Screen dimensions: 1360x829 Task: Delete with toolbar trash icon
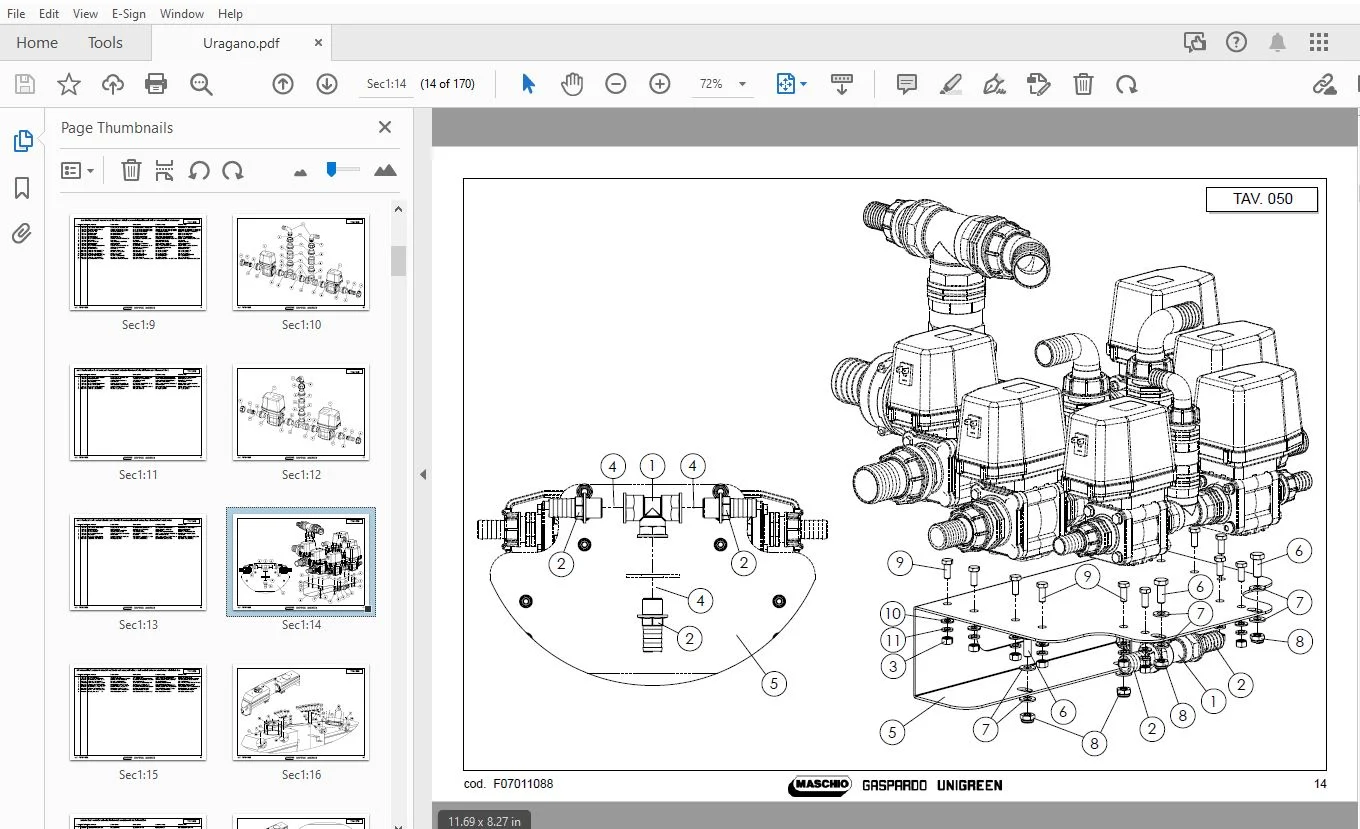1083,84
